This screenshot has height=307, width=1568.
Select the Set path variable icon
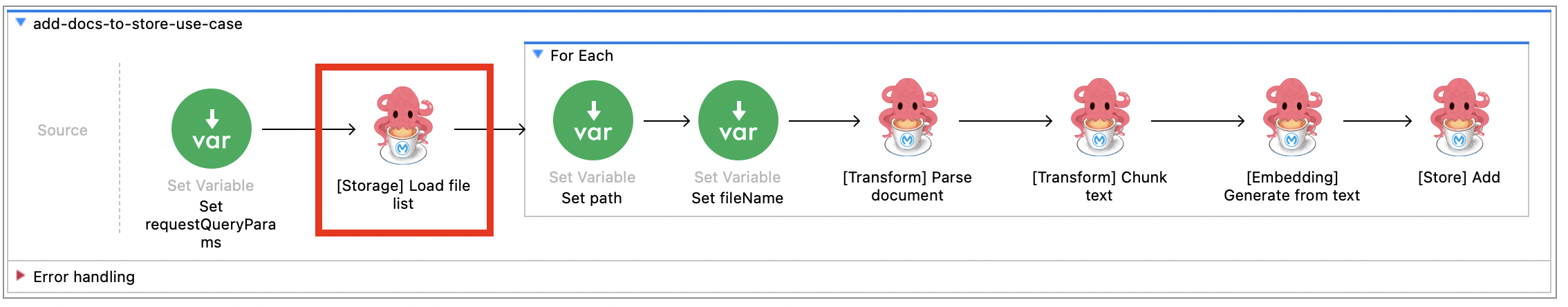[593, 120]
